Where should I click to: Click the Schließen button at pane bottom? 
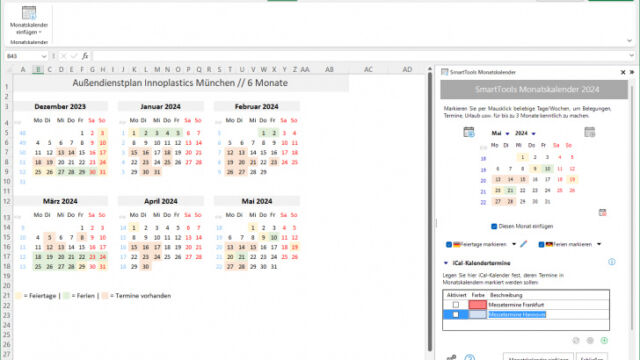(592, 357)
